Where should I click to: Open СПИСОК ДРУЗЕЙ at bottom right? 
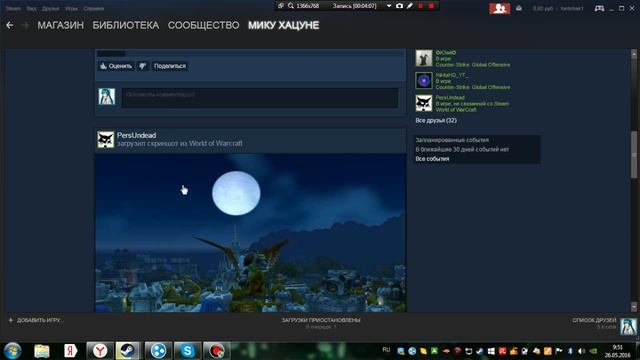[594, 320]
